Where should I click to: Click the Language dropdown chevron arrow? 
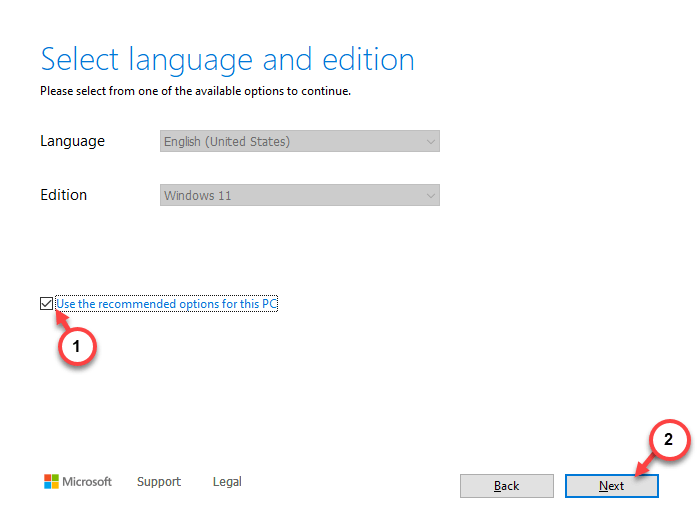tap(430, 142)
